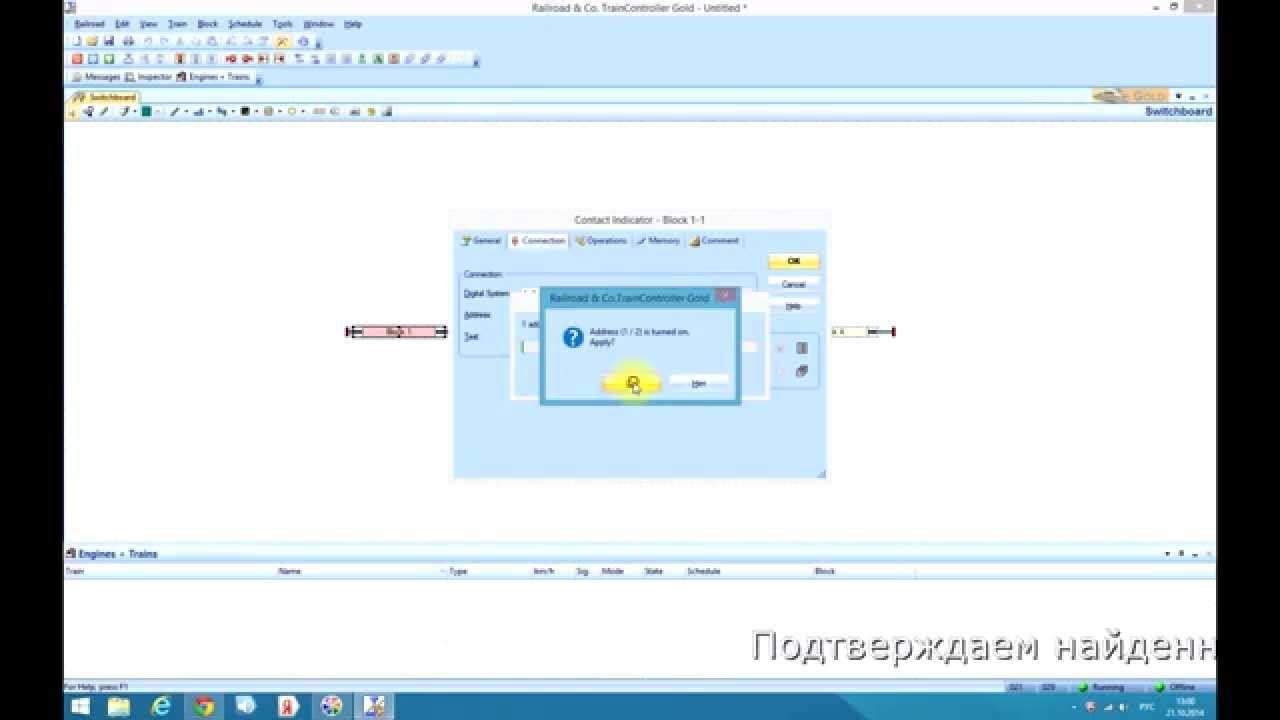Click the Offline status indicator
Screen dimensions: 1280x720
click(x=1175, y=687)
